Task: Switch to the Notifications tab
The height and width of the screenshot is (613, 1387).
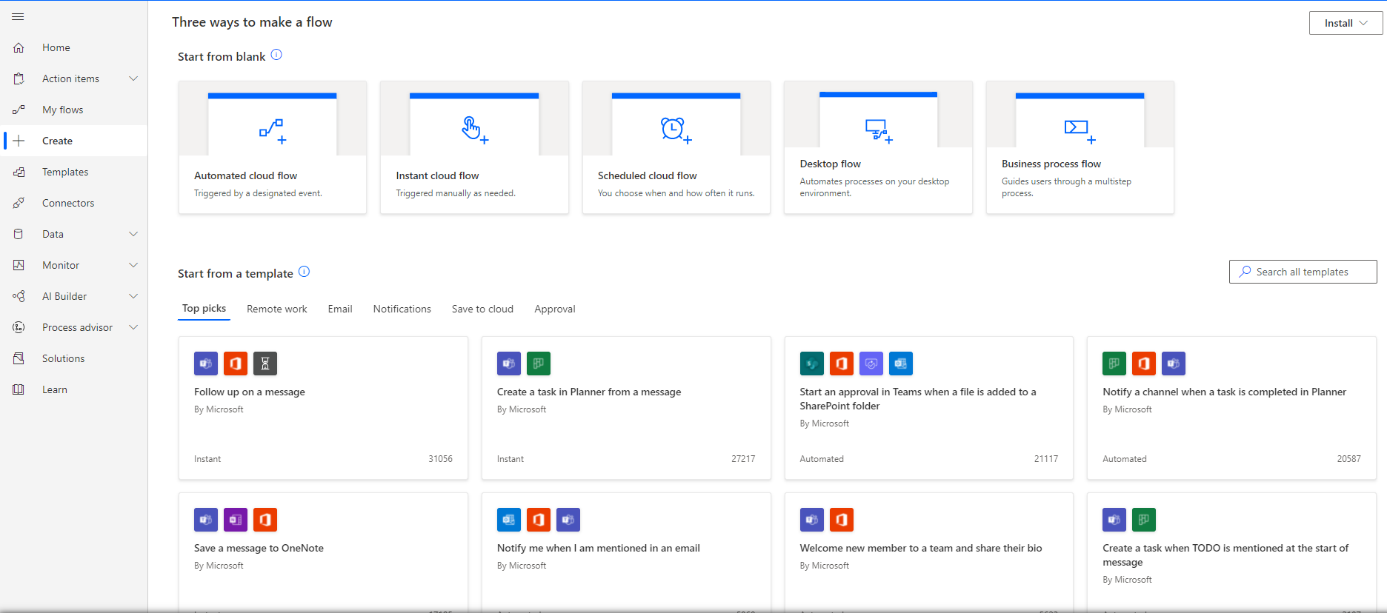Action: pos(402,309)
